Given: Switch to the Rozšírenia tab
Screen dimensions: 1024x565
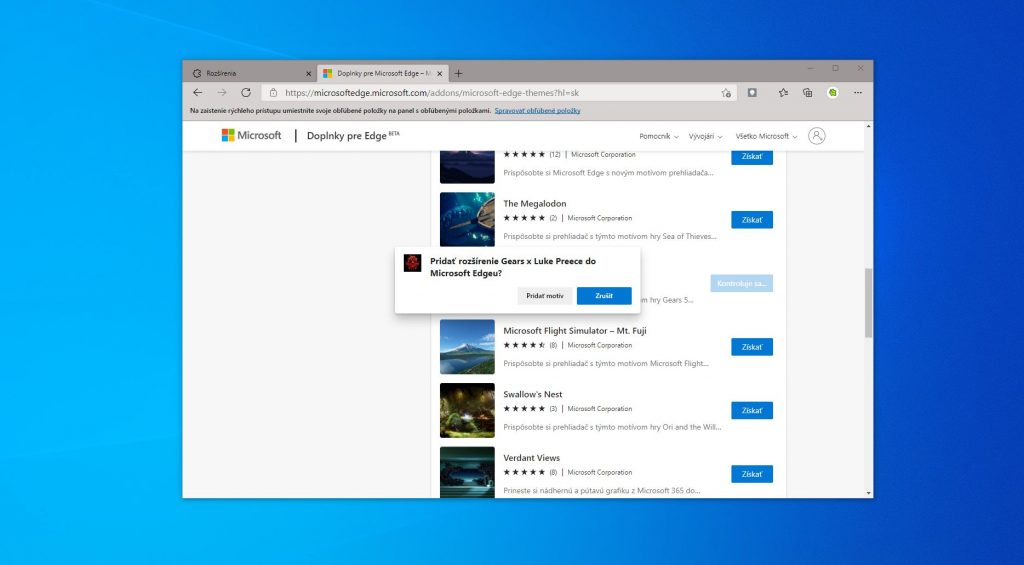Looking at the screenshot, I should click(x=250, y=74).
